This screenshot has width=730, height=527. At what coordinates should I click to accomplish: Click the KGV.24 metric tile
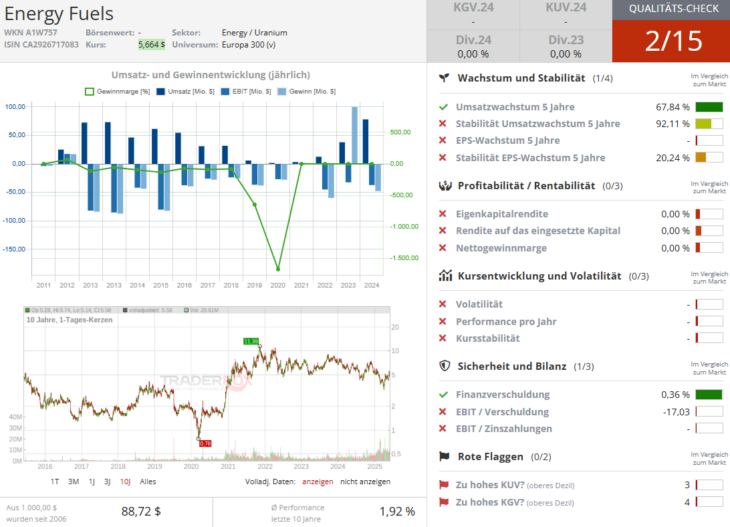pos(473,15)
